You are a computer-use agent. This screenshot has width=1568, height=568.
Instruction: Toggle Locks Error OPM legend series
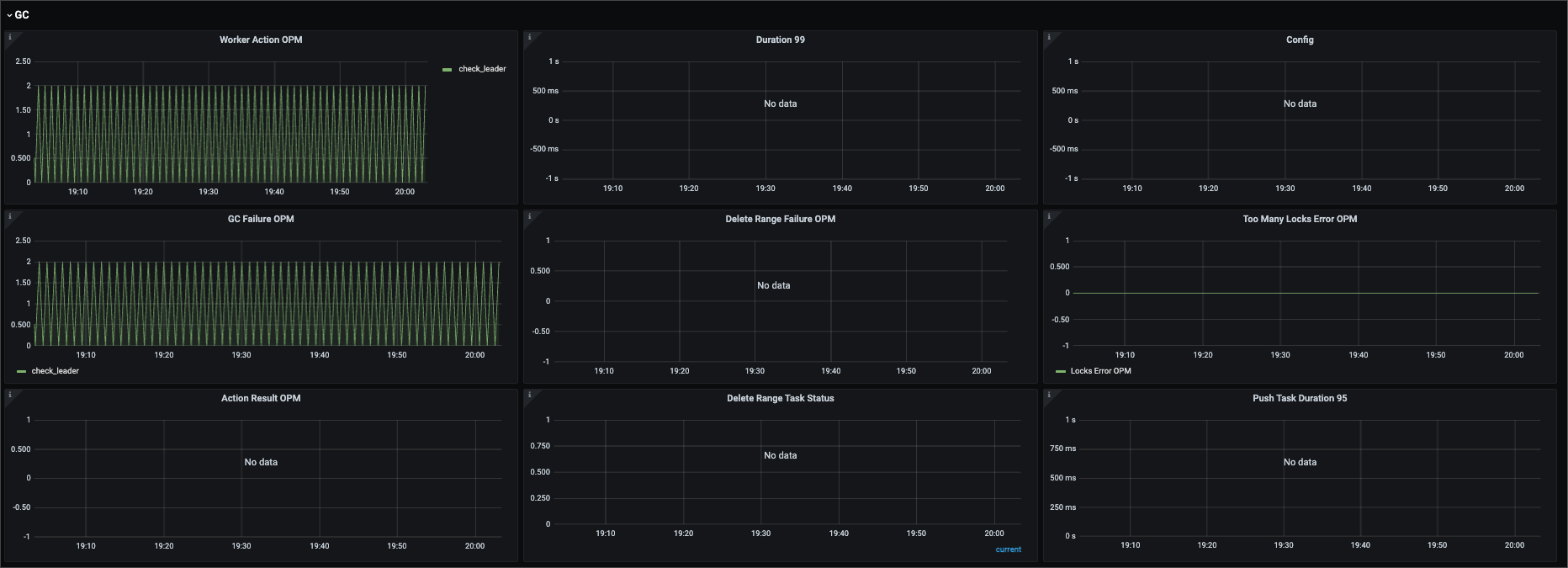click(1100, 371)
